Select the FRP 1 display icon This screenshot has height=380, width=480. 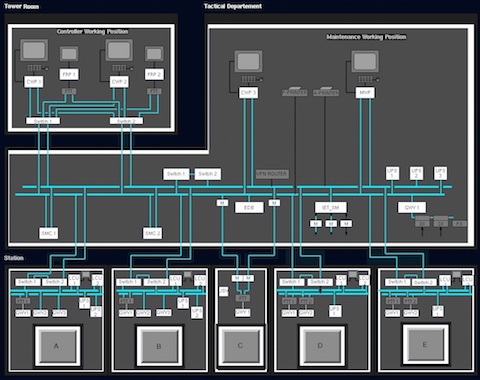[69, 54]
